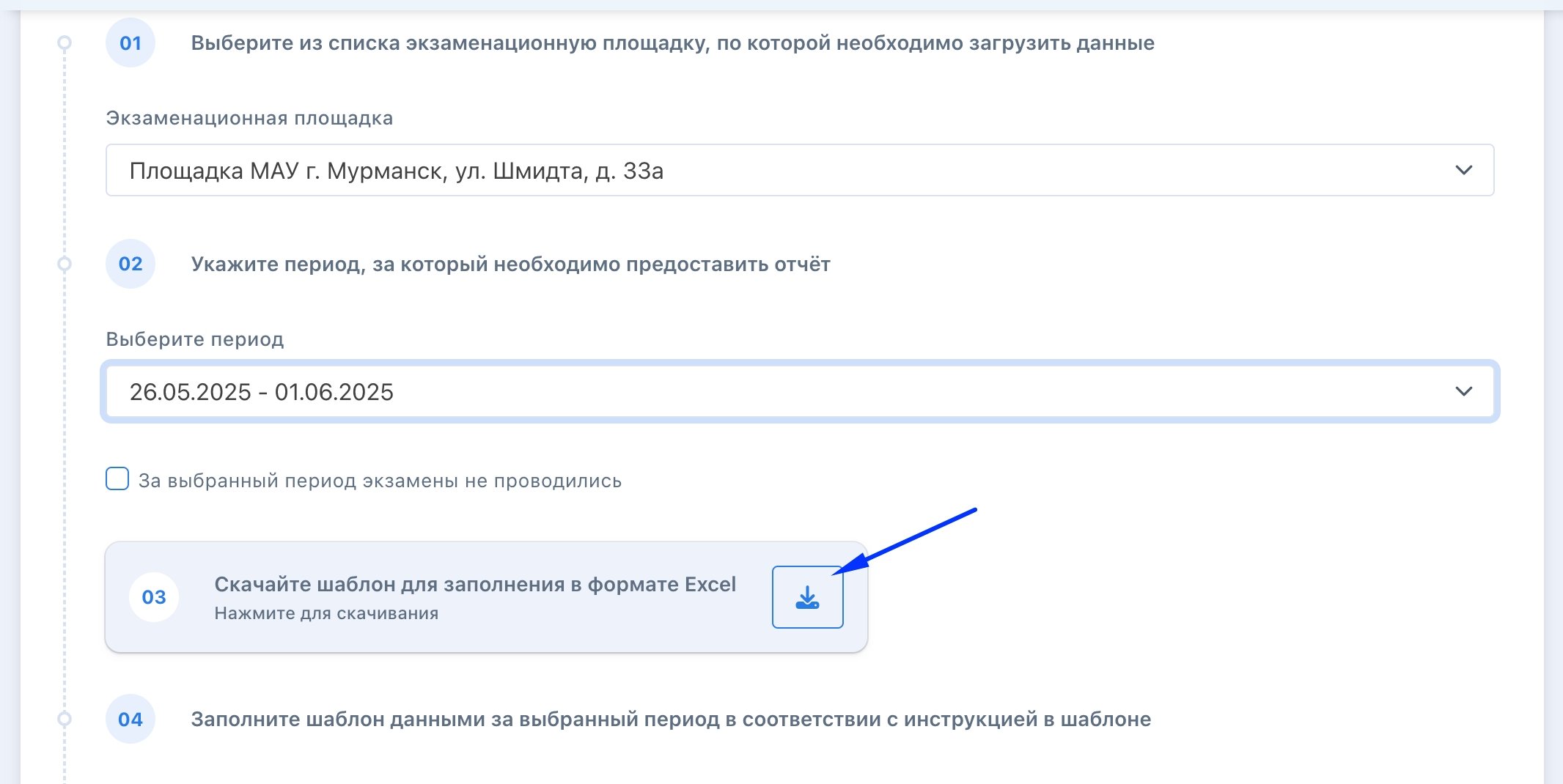Click 'Скачайте шаблон для заполнения в формате Excel'

point(474,584)
